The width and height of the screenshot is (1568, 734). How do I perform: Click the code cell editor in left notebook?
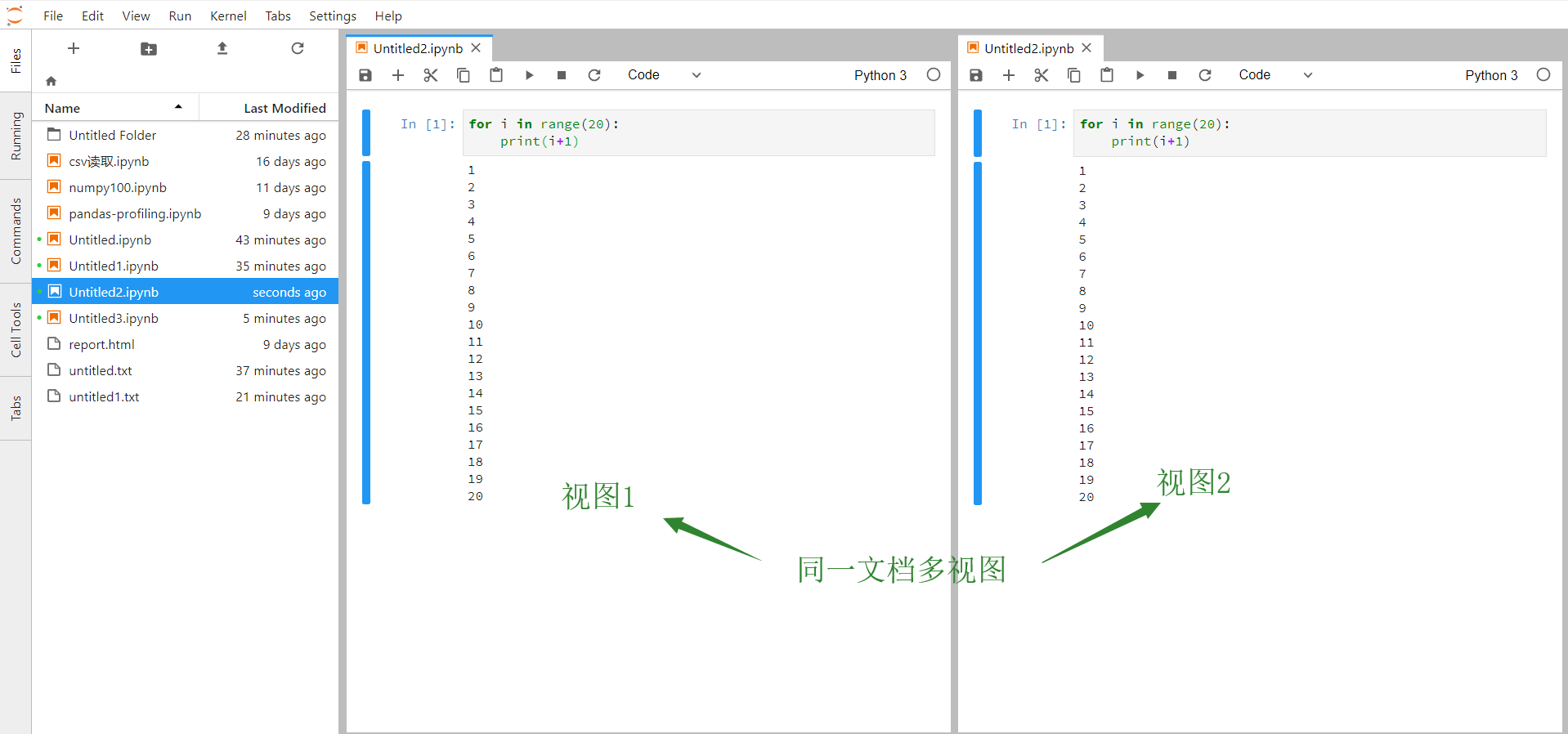[x=699, y=132]
